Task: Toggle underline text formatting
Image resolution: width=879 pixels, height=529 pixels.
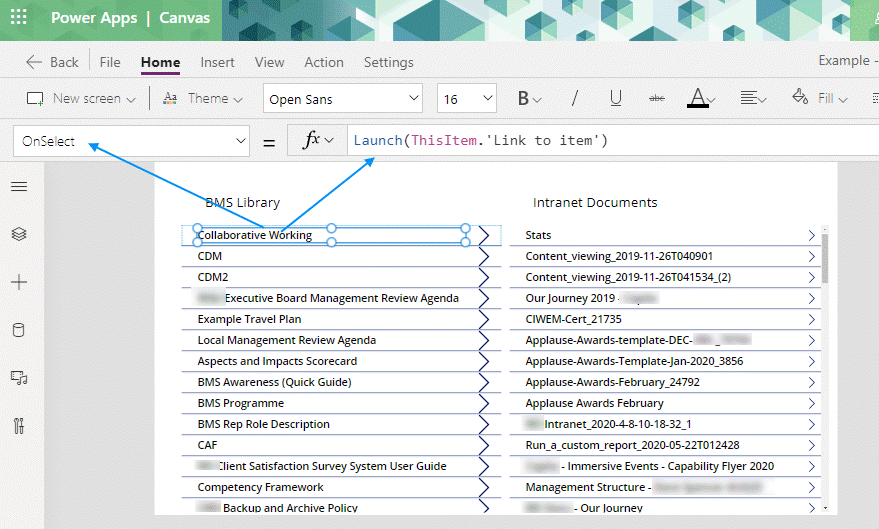Action: tap(616, 98)
